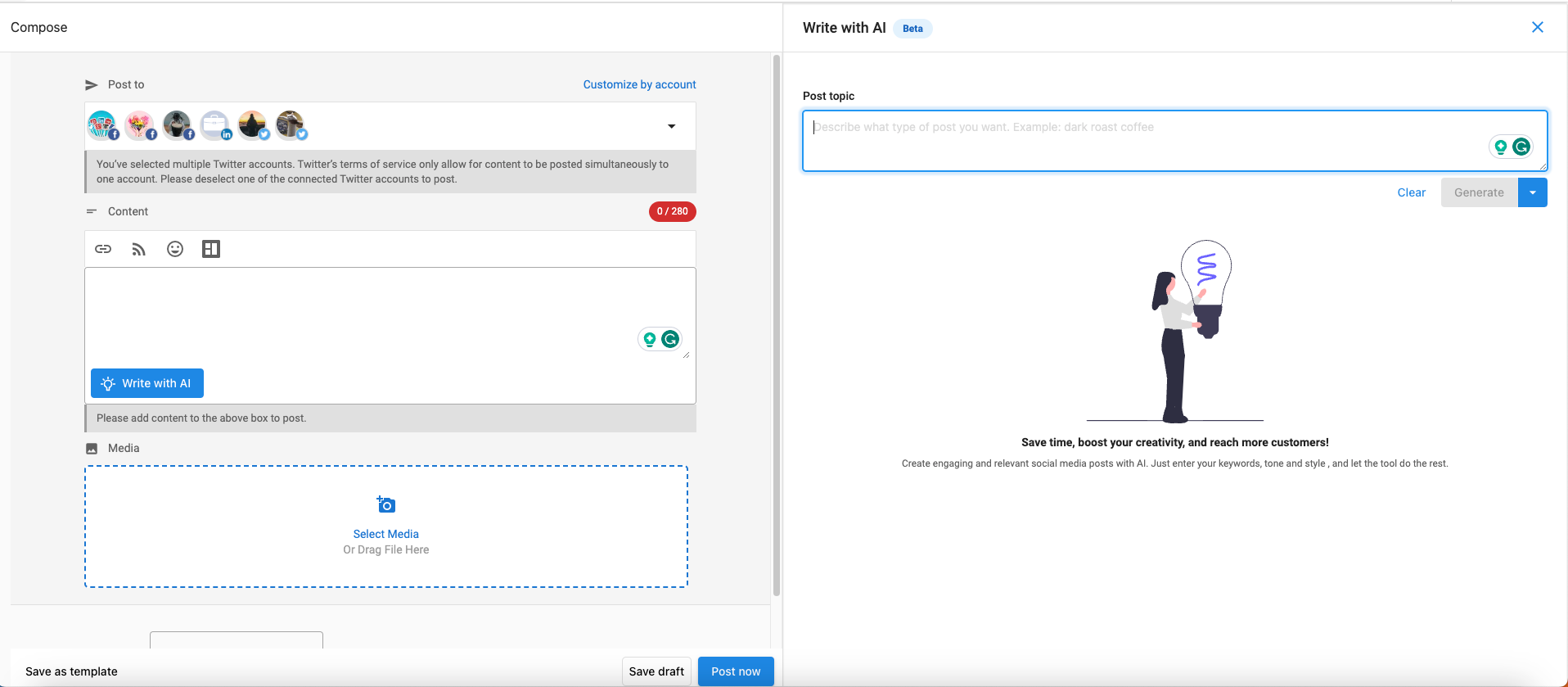Select the third Facebook account avatar

point(178,125)
